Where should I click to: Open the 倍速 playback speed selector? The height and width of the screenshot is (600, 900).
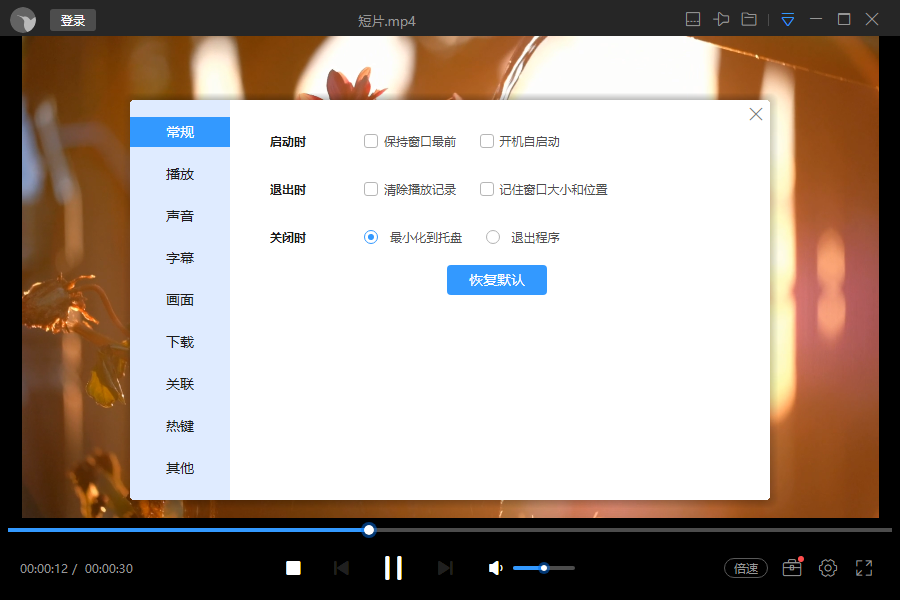pyautogui.click(x=745, y=567)
